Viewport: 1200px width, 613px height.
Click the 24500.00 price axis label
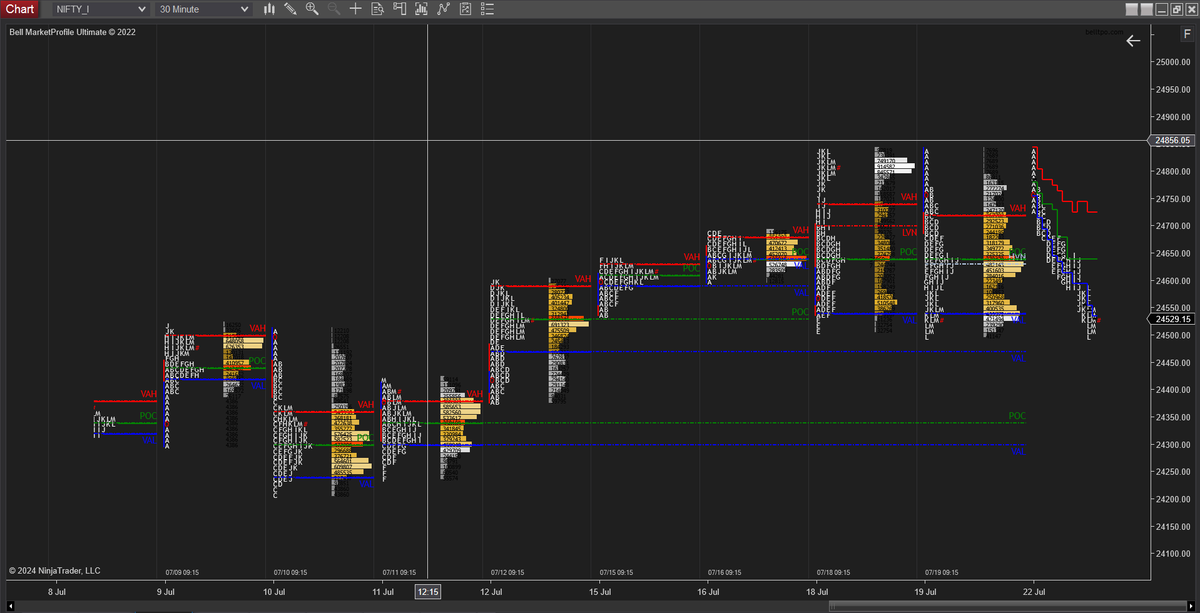(x=1174, y=335)
